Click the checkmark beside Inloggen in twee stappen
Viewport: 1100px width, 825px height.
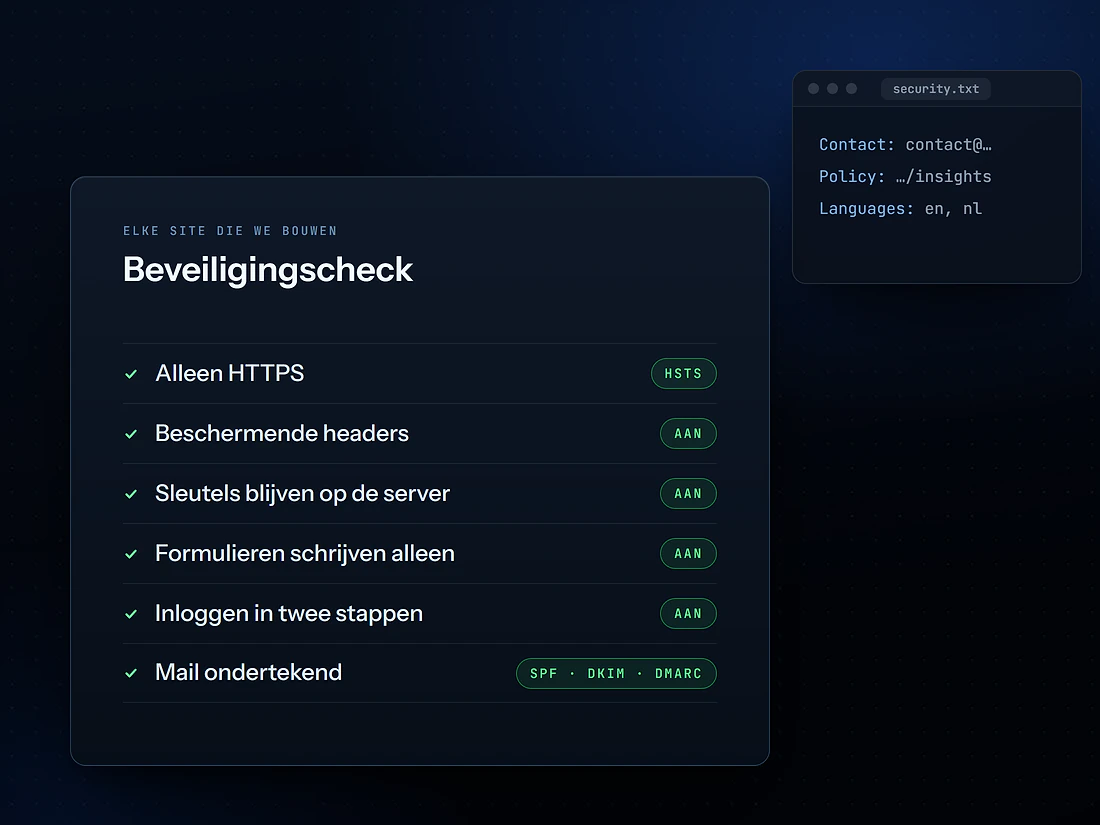130,614
